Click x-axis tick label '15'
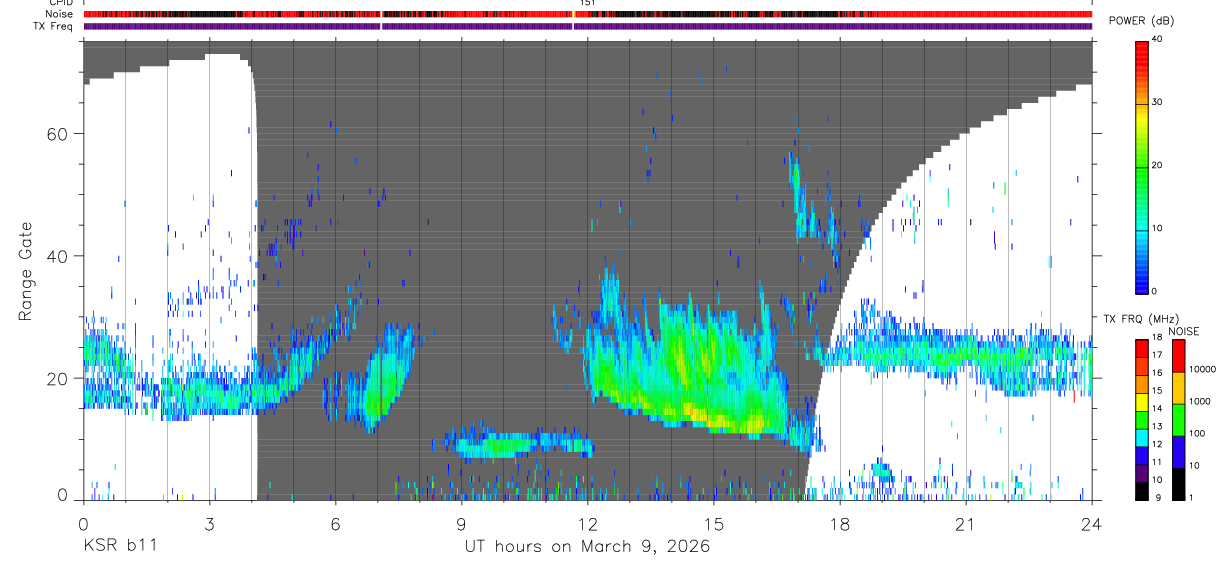This screenshot has height=567, width=1228. pos(713,523)
